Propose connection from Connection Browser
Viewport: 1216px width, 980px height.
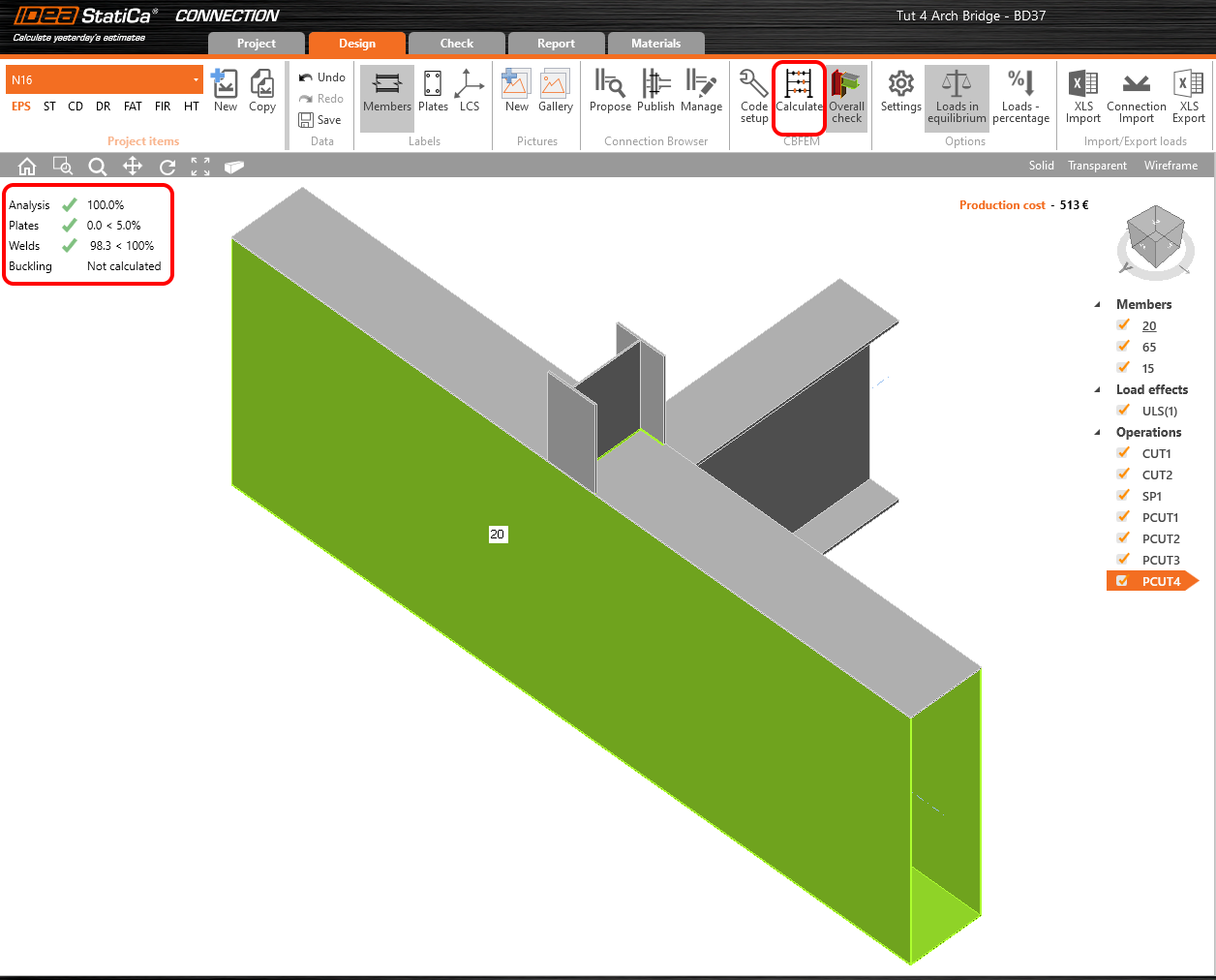[x=609, y=91]
